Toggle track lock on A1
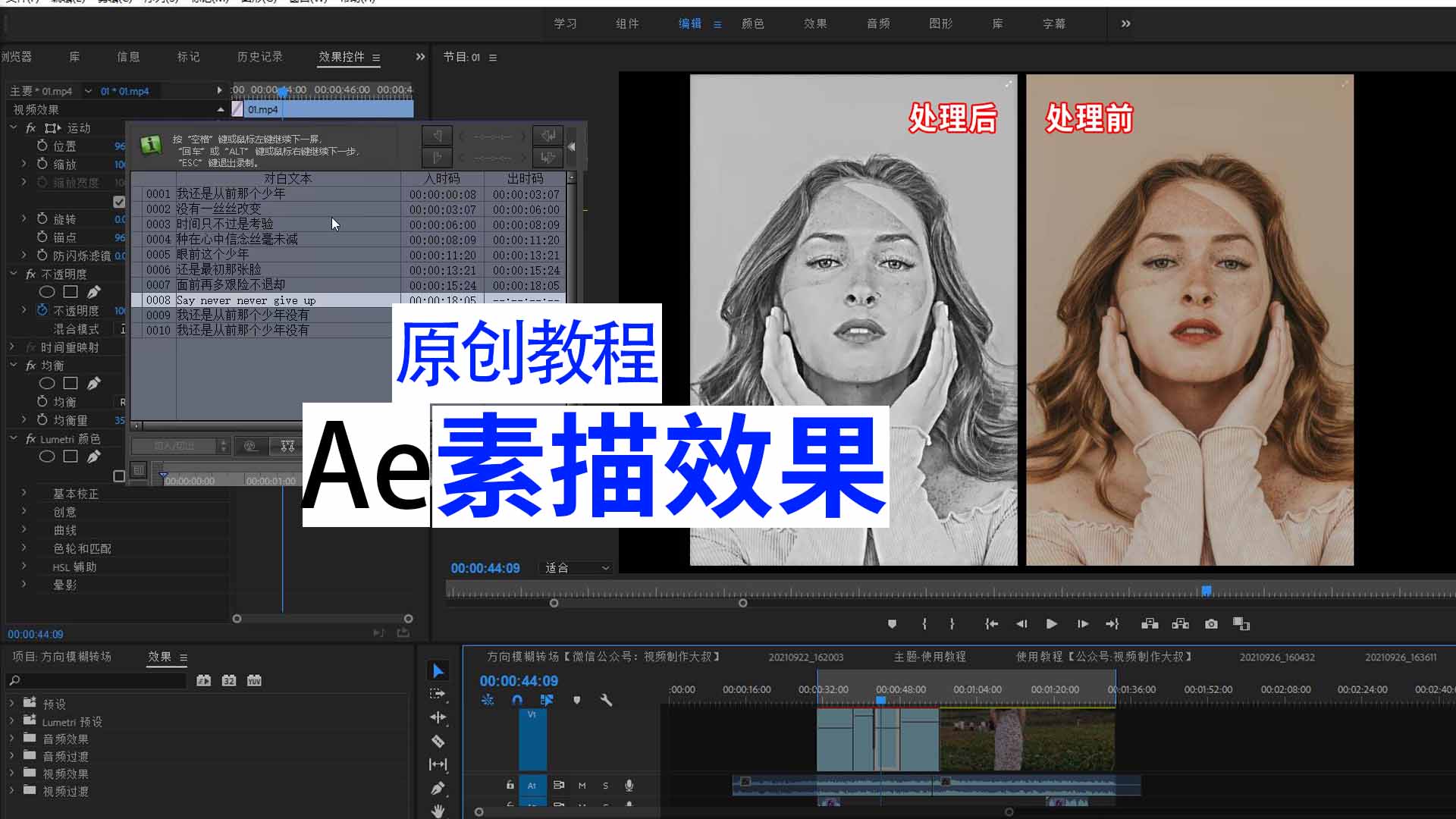 click(x=510, y=786)
